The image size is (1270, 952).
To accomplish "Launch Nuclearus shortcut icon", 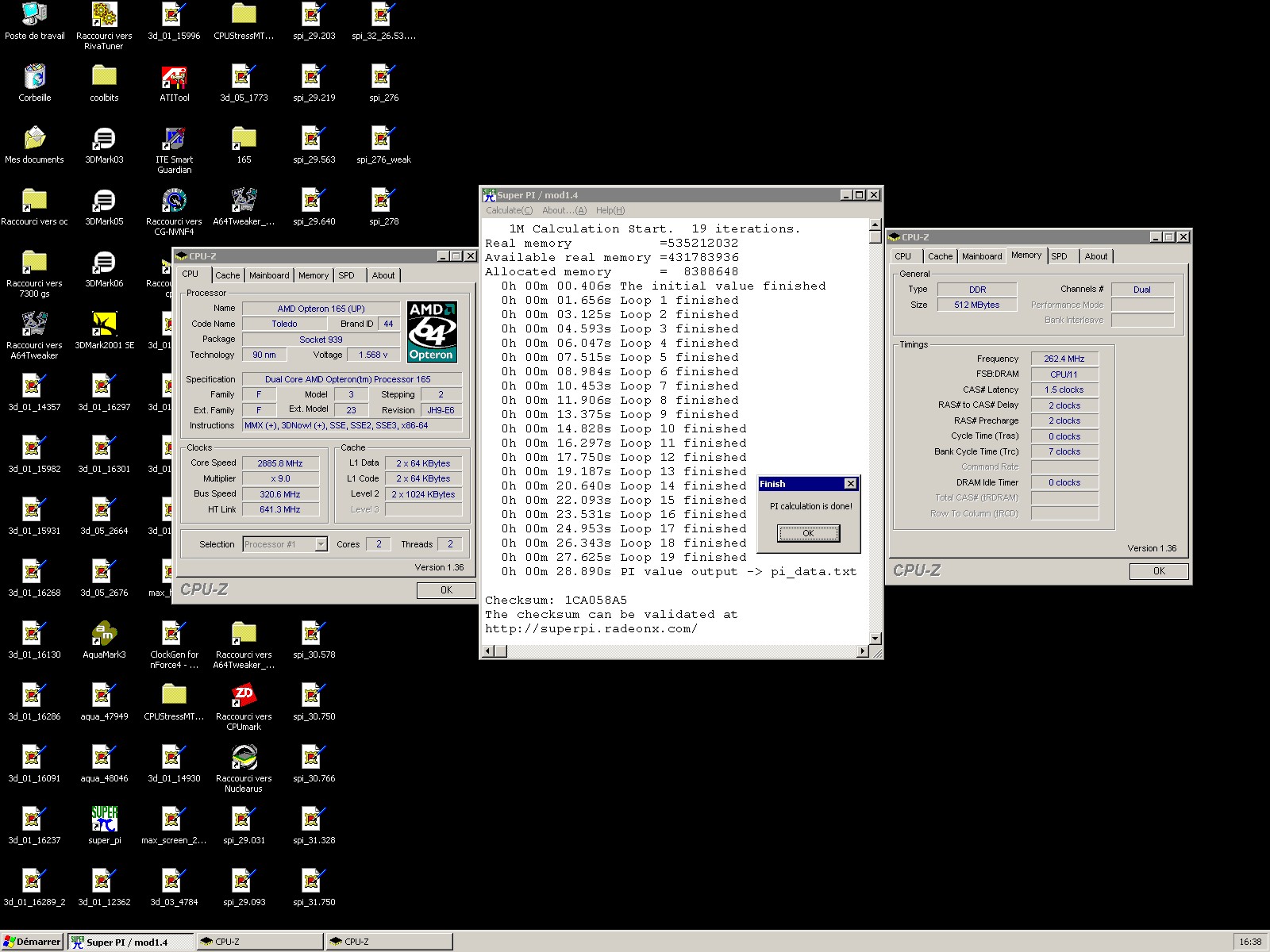I will pos(244,769).
